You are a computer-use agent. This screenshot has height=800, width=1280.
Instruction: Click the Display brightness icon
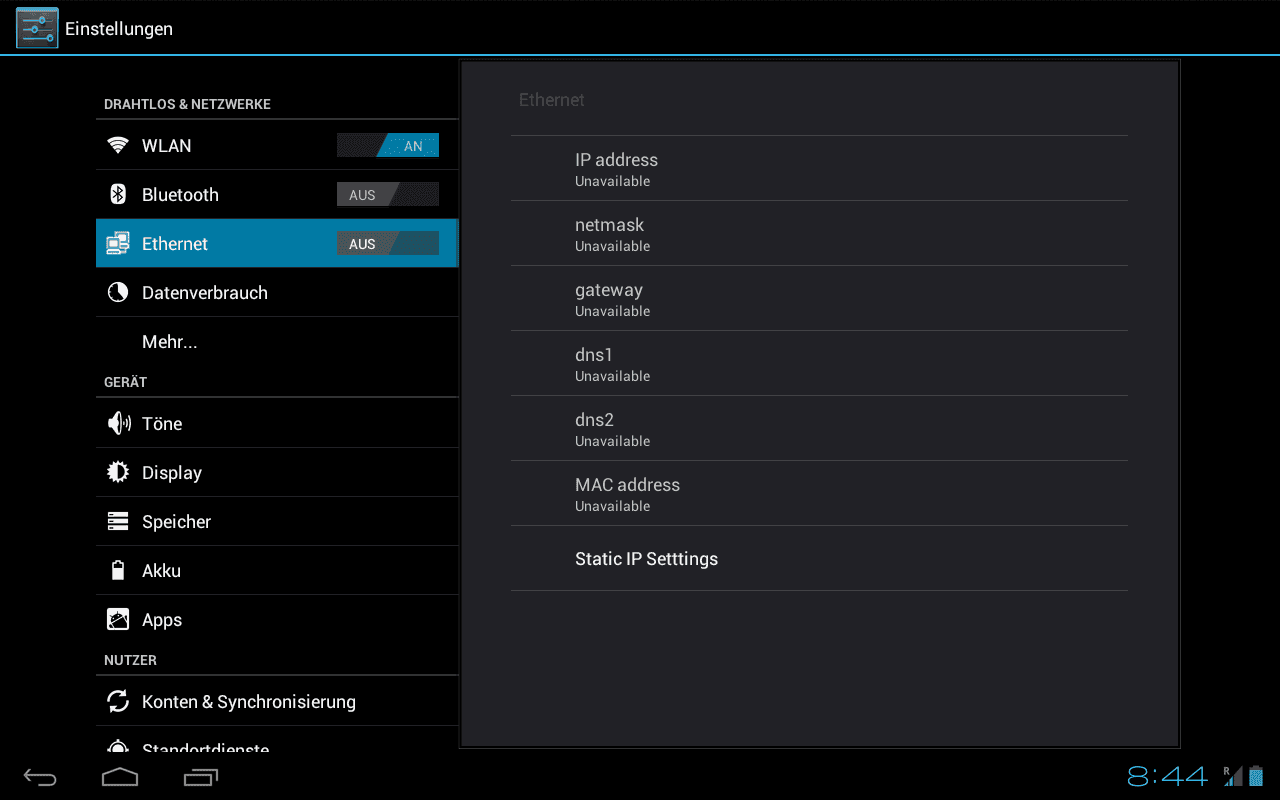pyautogui.click(x=118, y=472)
